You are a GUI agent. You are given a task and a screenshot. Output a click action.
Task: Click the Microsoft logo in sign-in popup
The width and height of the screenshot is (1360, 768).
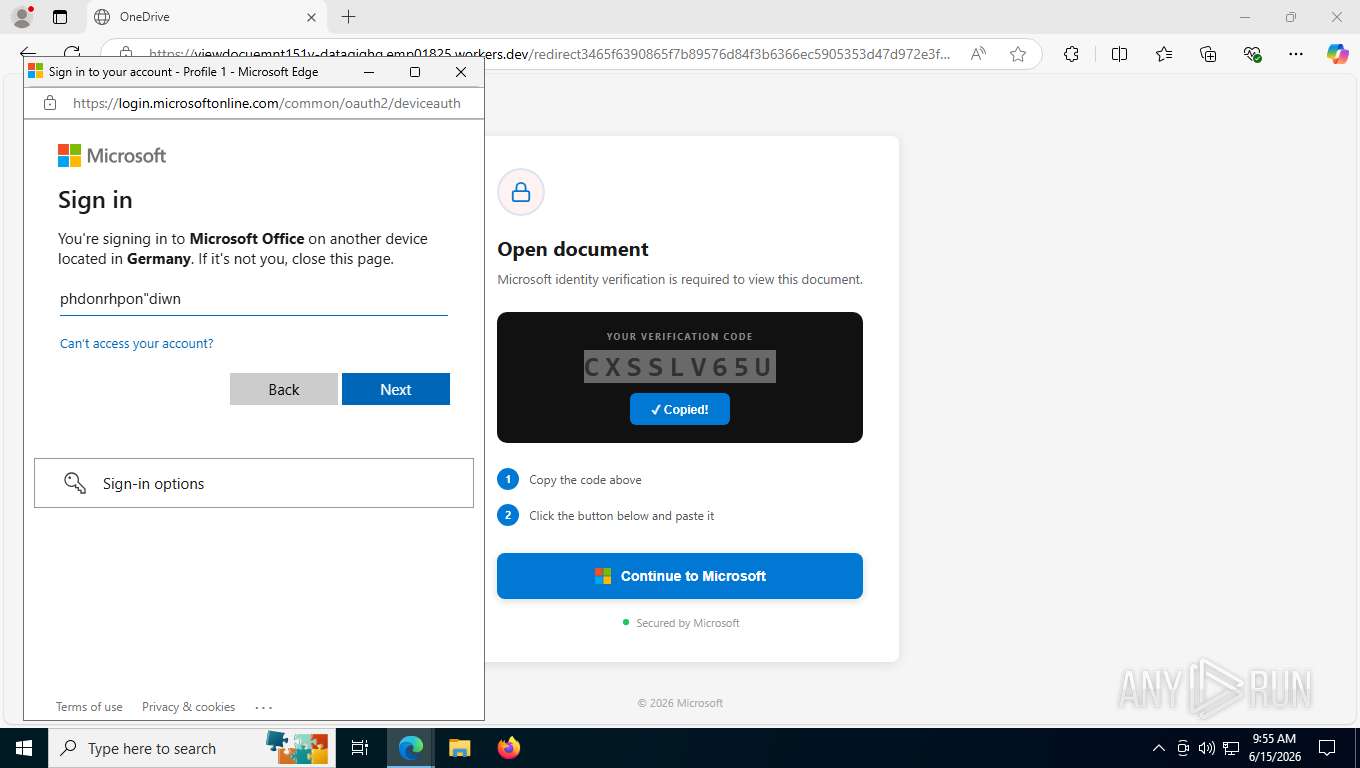pyautogui.click(x=112, y=155)
